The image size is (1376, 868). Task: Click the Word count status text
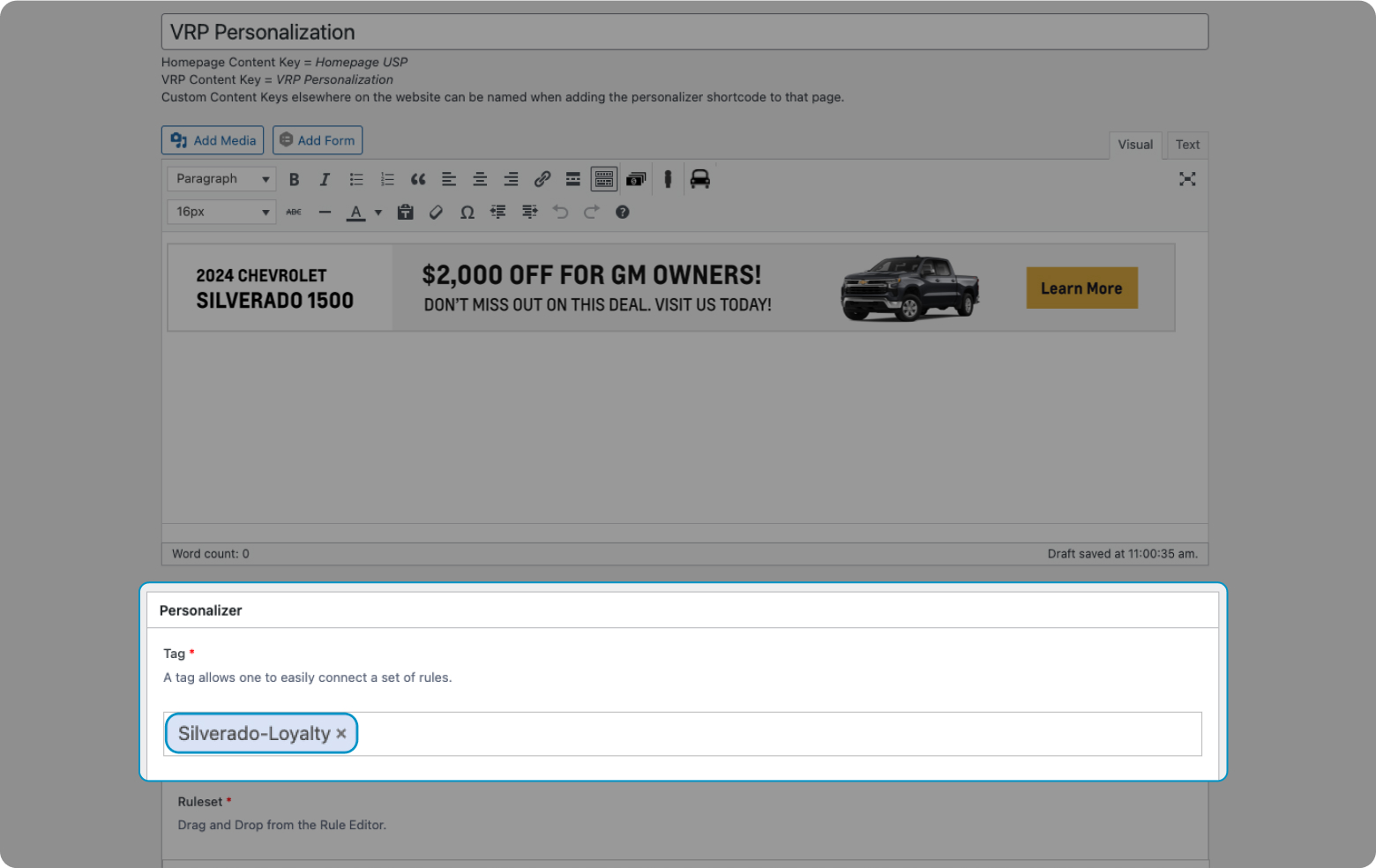pyautogui.click(x=211, y=554)
